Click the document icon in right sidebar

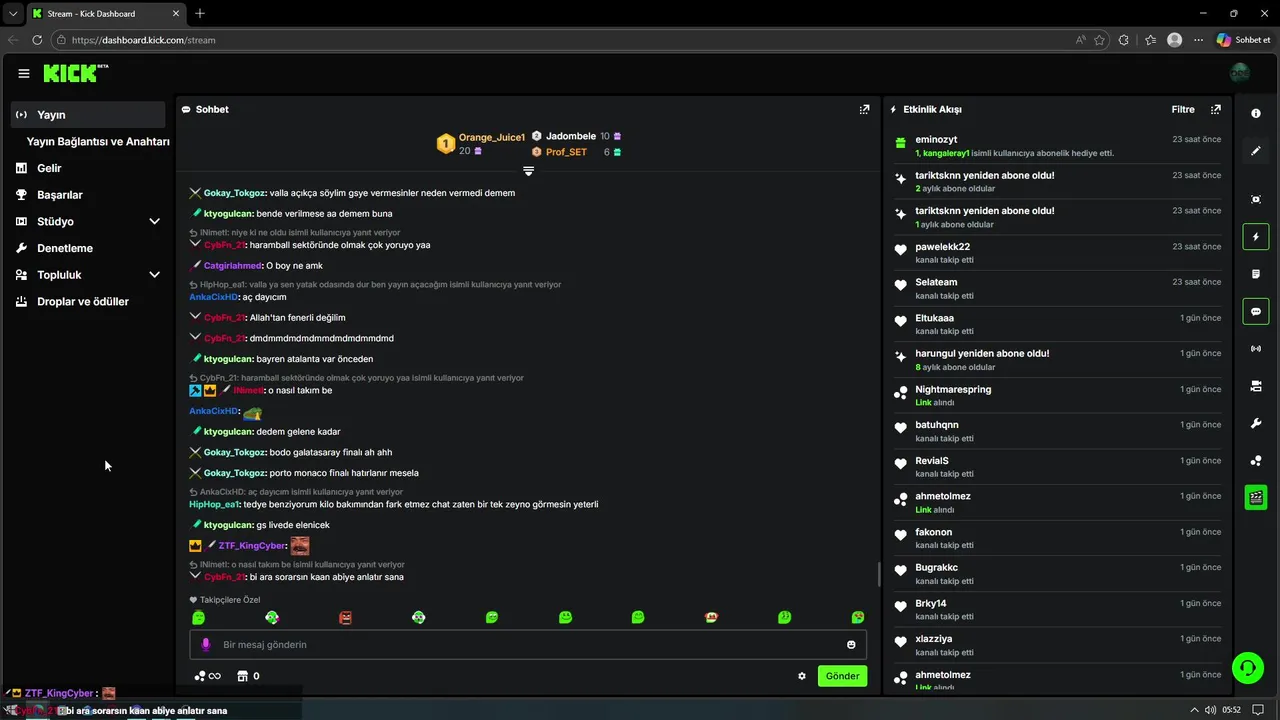(1256, 274)
